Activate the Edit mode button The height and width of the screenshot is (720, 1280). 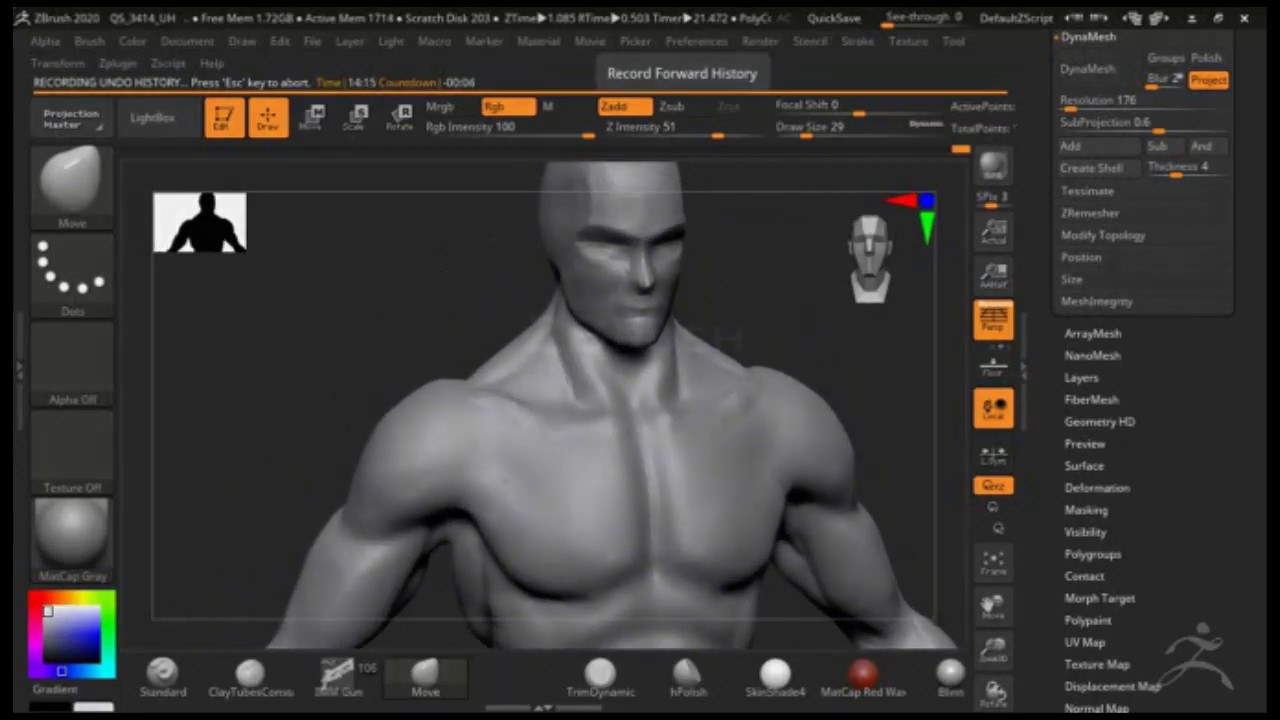click(x=224, y=117)
